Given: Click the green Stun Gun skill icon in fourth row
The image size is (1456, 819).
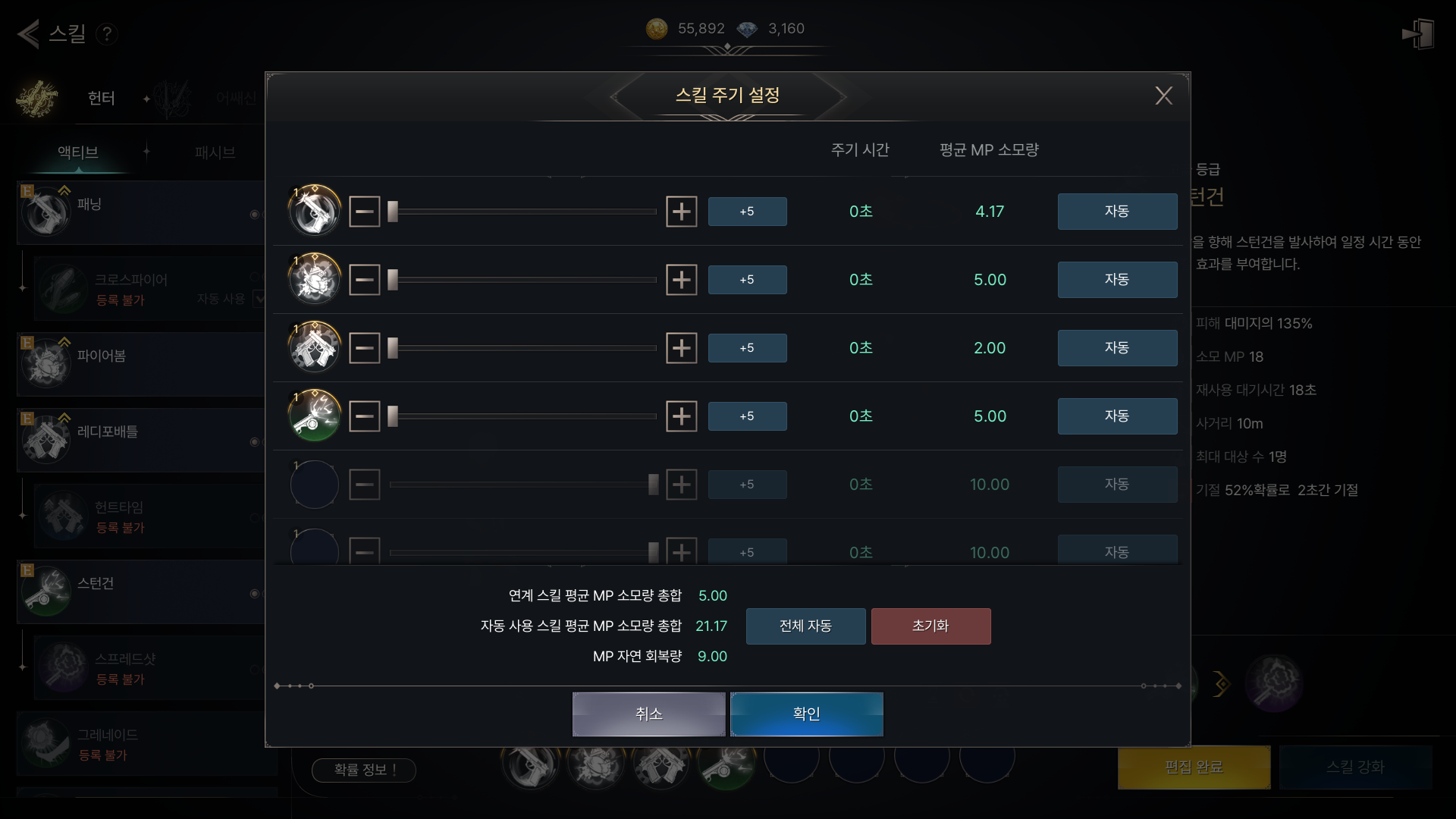Looking at the screenshot, I should (315, 416).
